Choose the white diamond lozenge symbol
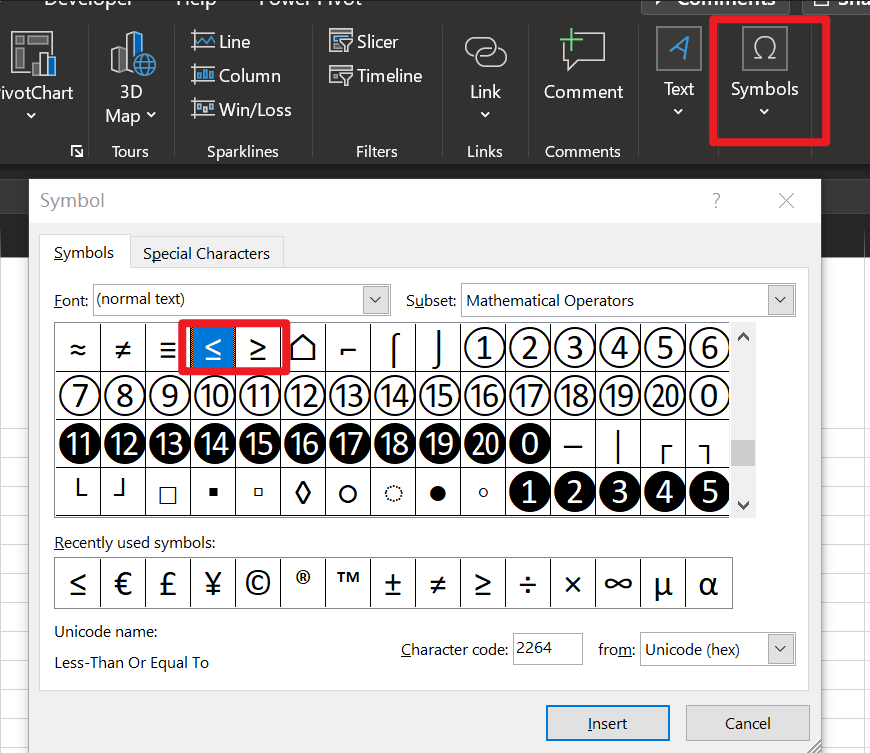 click(x=303, y=492)
